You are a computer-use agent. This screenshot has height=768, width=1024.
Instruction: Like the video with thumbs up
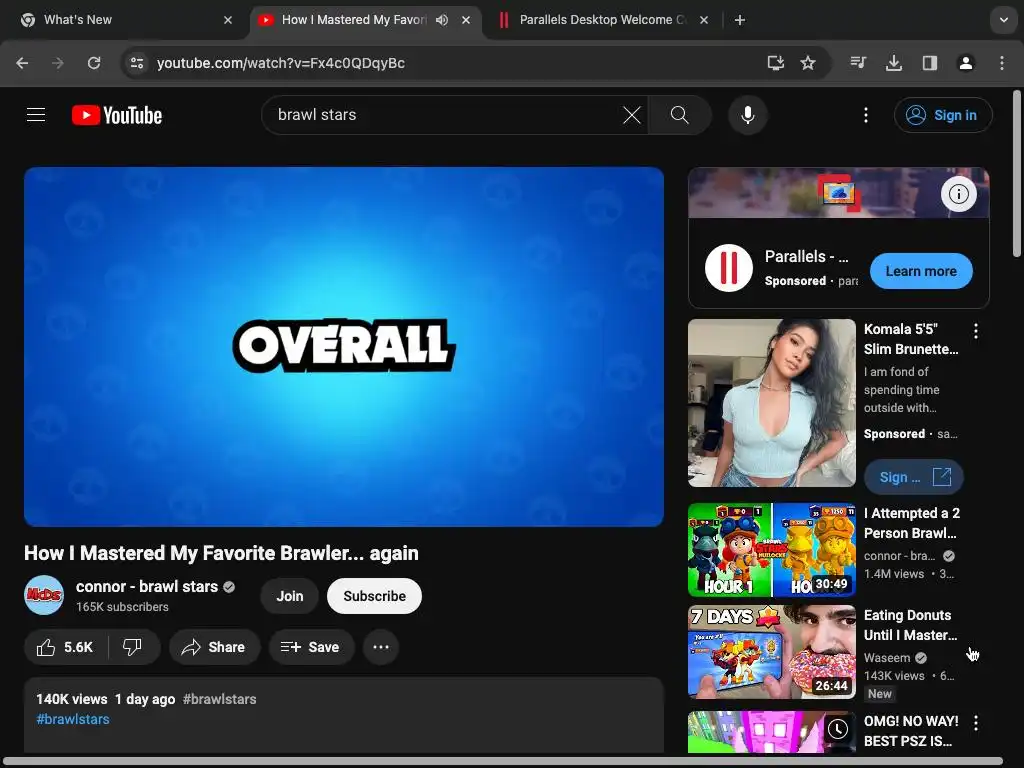[65, 647]
